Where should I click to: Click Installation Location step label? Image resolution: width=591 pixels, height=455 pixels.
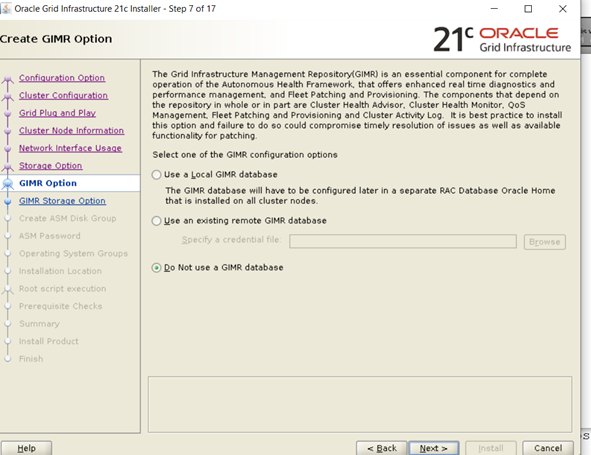coord(60,271)
